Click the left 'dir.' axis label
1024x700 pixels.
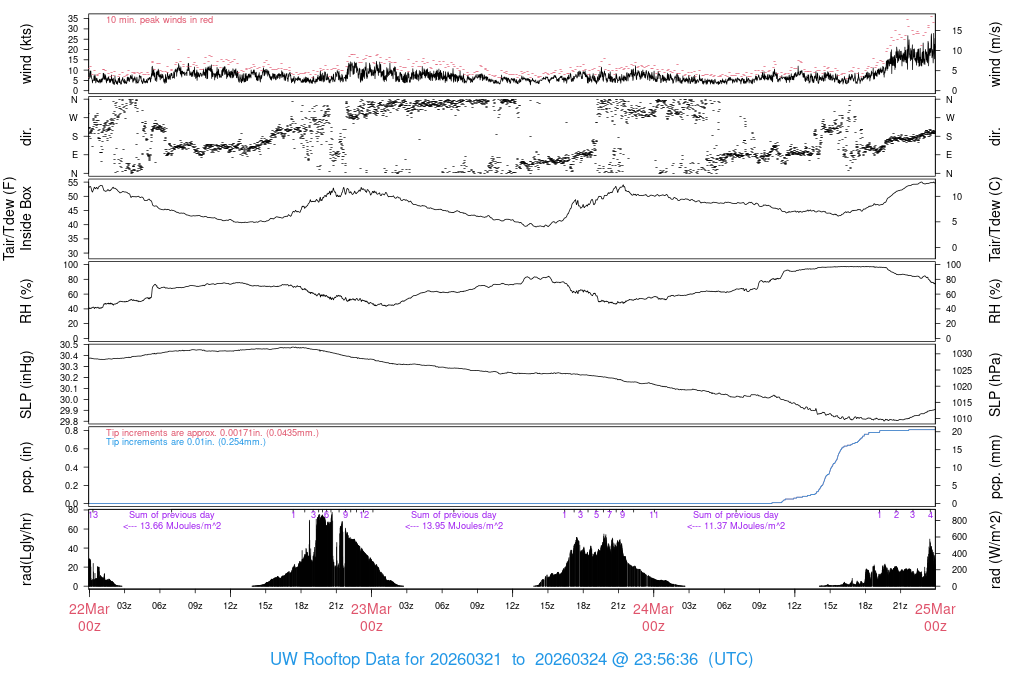click(26, 136)
